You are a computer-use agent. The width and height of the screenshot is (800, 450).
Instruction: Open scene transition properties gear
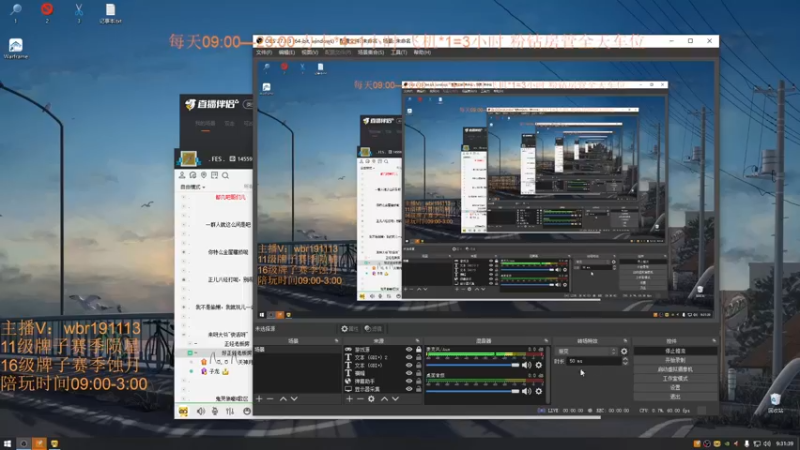tap(624, 351)
